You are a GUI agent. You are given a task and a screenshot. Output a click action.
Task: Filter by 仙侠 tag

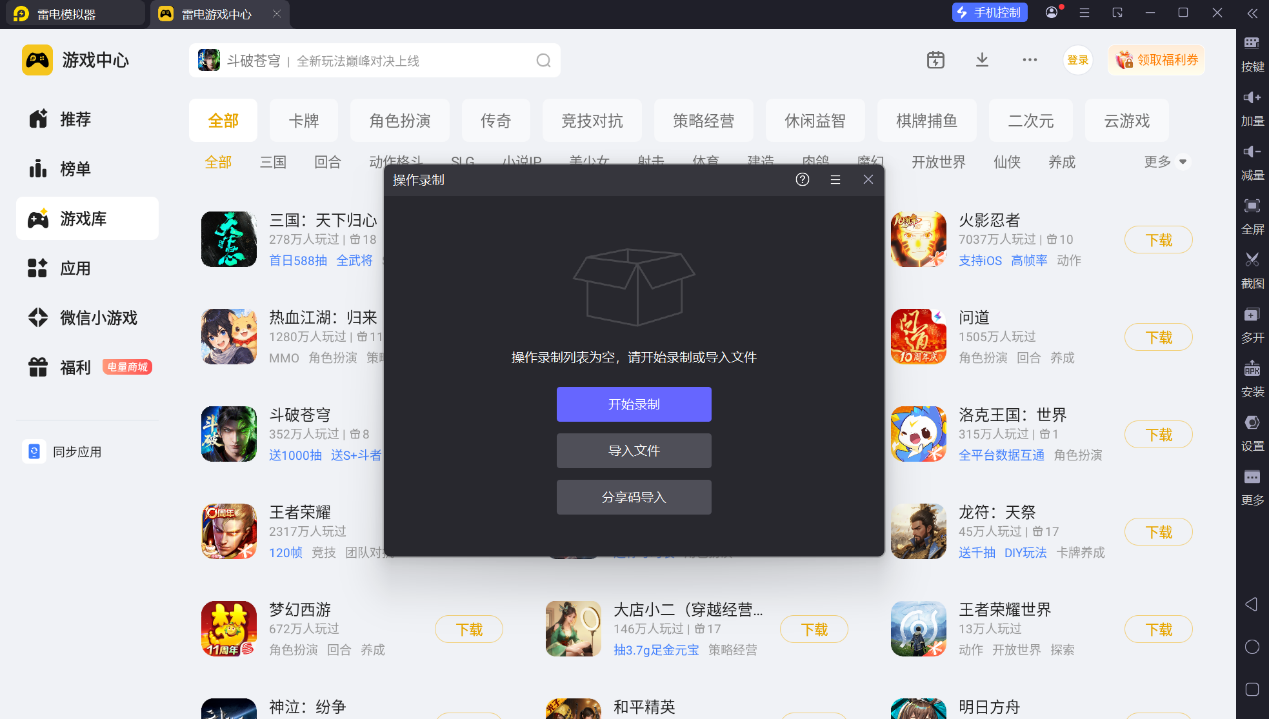pyautogui.click(x=1007, y=162)
